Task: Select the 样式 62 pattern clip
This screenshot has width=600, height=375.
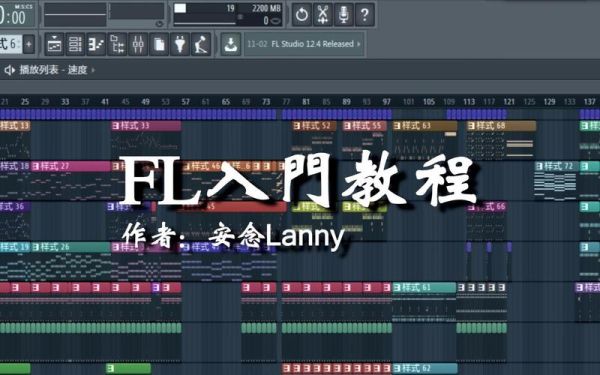Action: [x=424, y=368]
